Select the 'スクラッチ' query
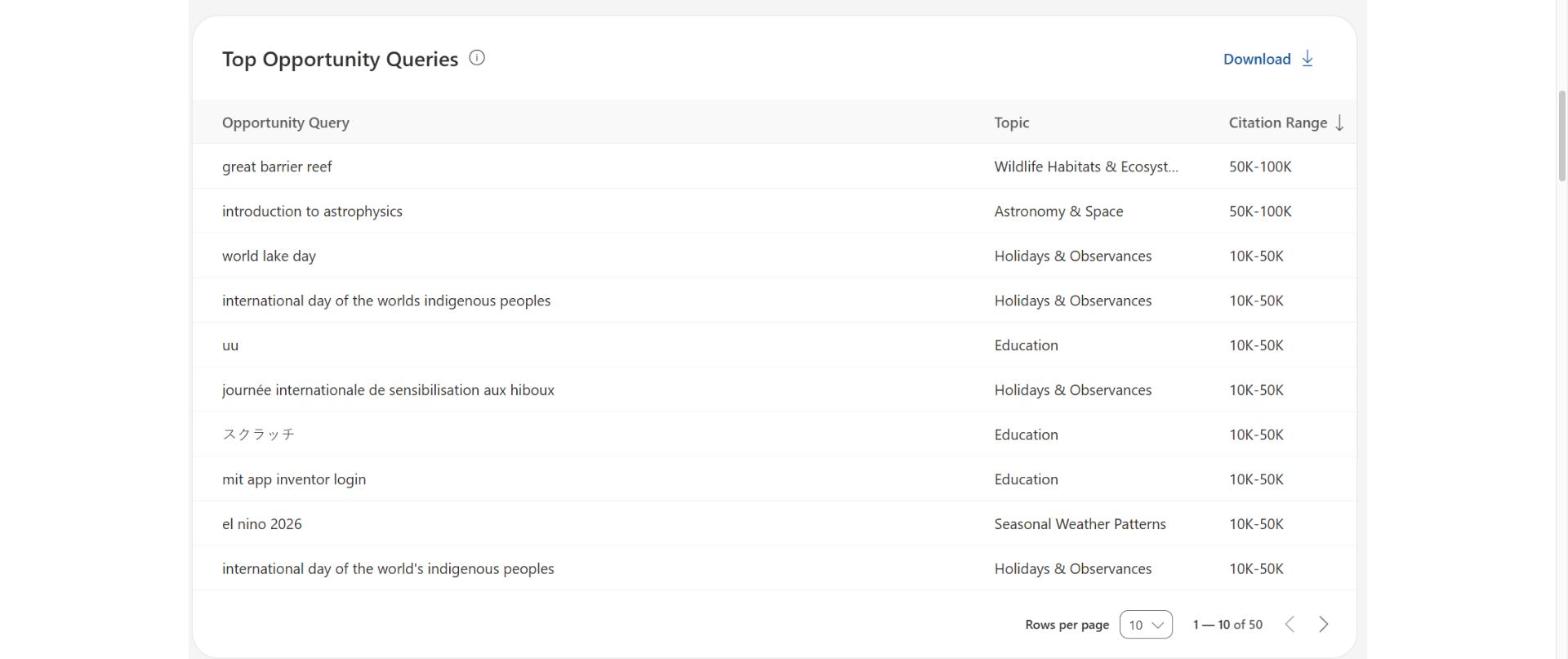Viewport: 1568px width, 659px height. pos(258,434)
